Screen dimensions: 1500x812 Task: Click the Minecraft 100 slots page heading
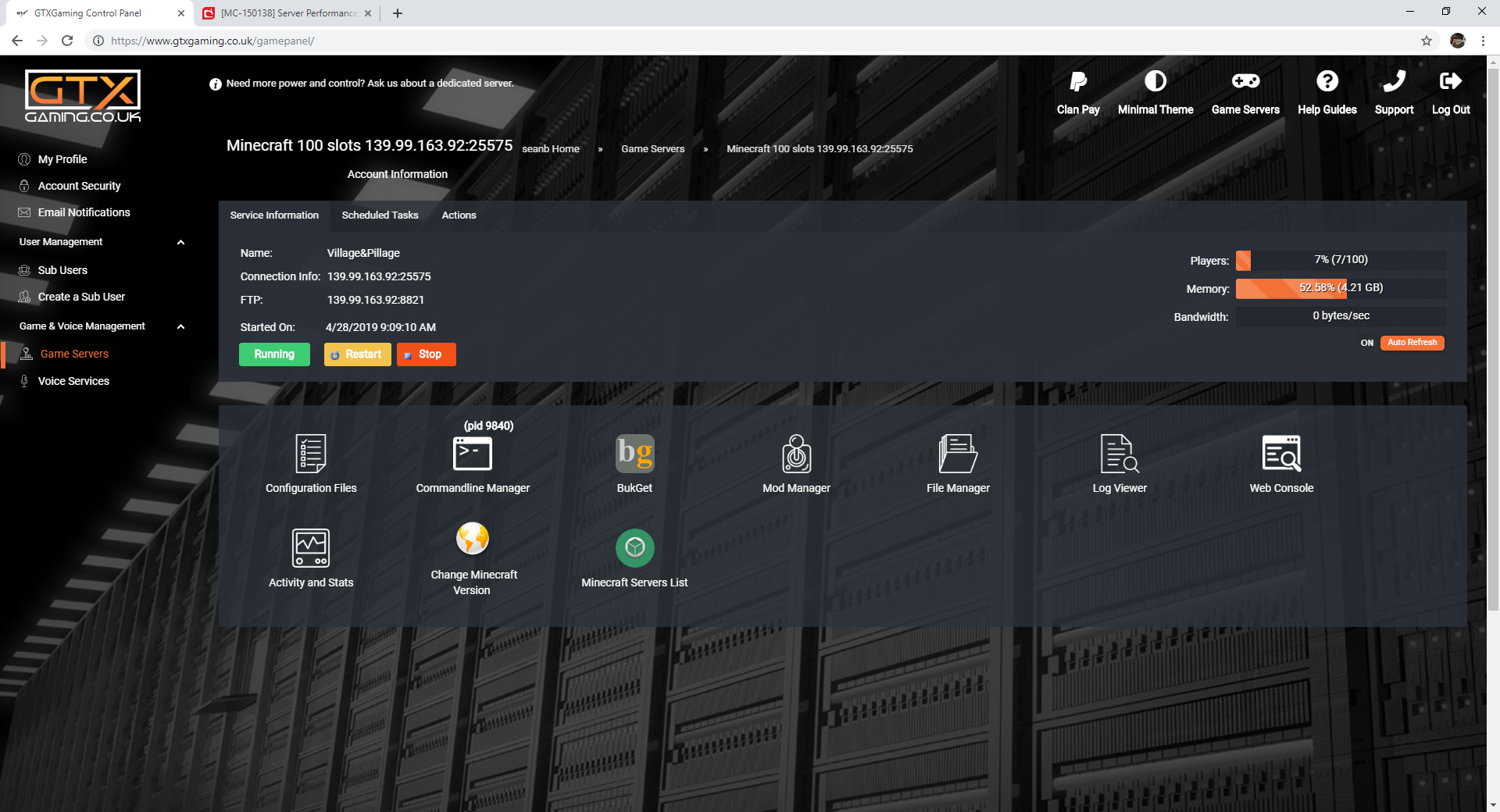pyautogui.click(x=370, y=145)
